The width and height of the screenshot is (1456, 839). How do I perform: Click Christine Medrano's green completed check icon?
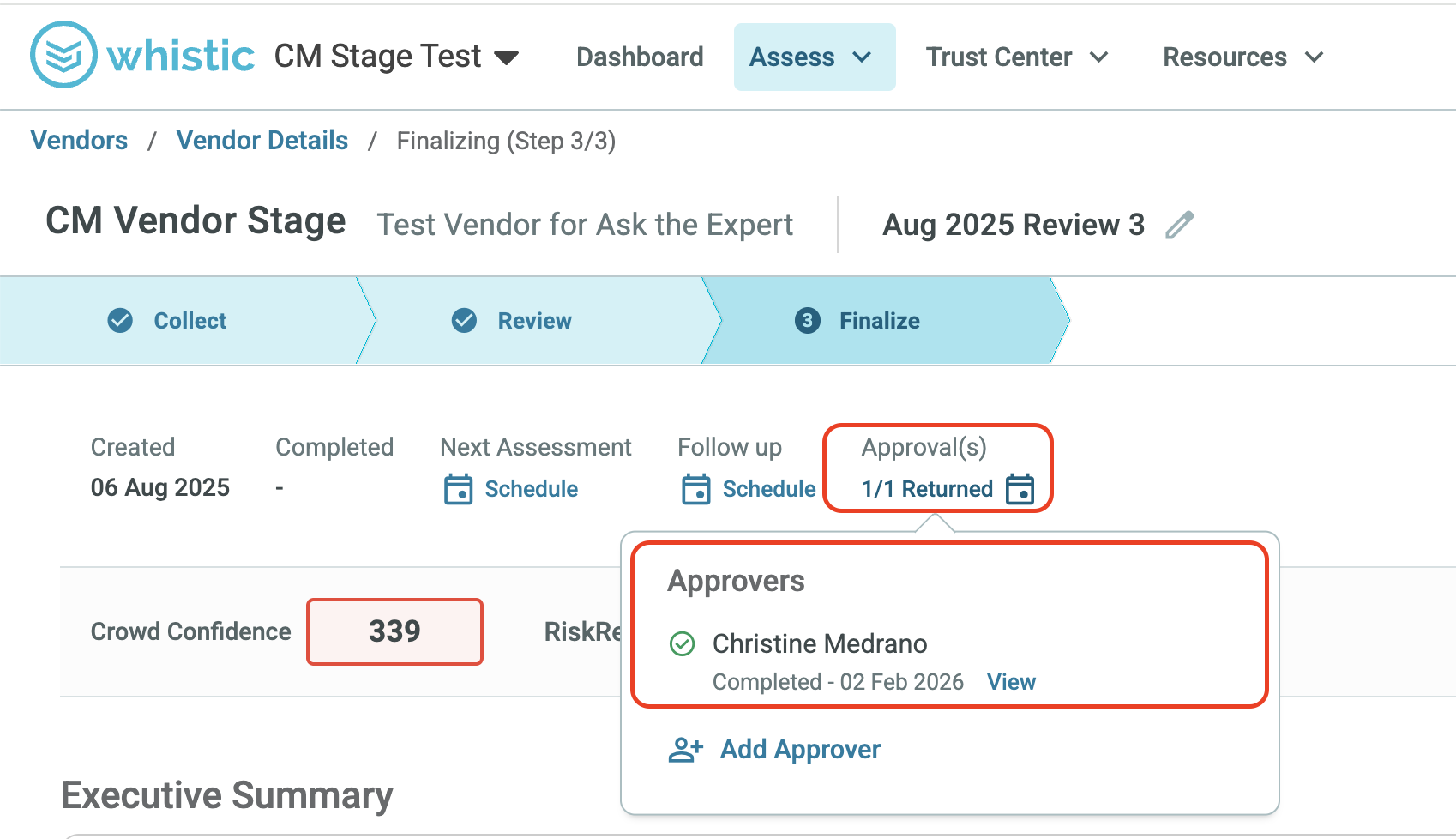click(x=682, y=643)
